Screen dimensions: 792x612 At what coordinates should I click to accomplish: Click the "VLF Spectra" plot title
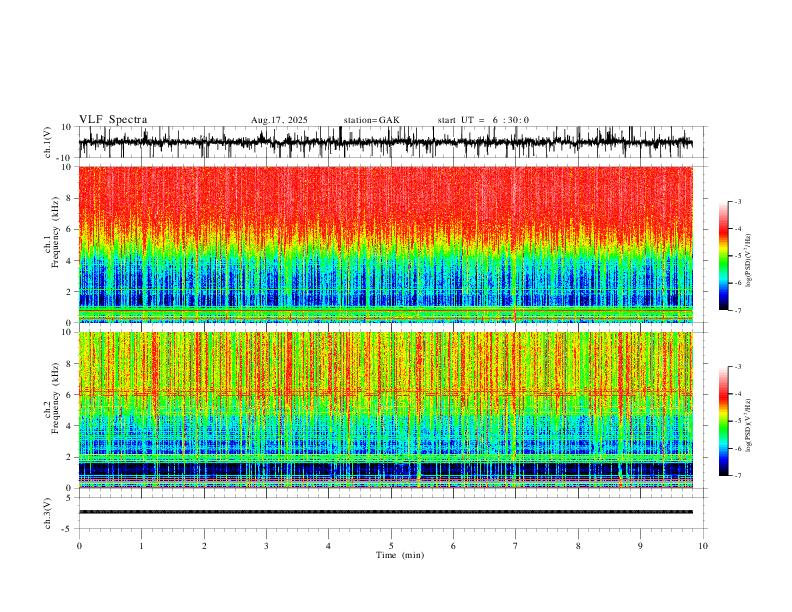point(113,120)
